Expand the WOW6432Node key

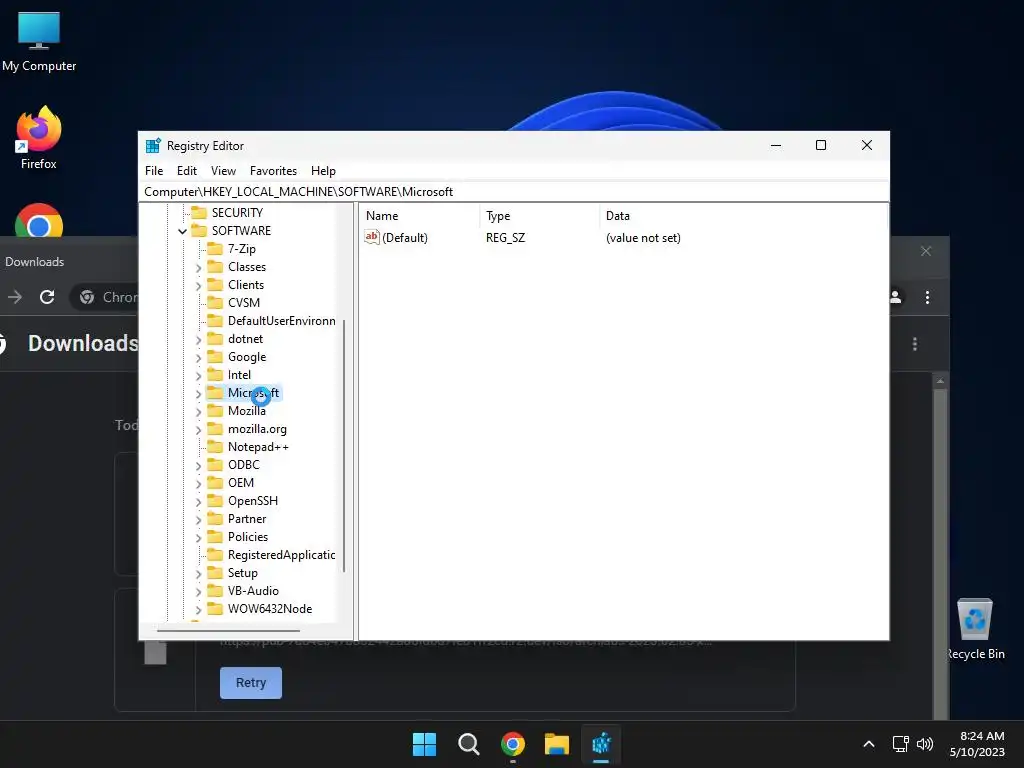coord(199,610)
